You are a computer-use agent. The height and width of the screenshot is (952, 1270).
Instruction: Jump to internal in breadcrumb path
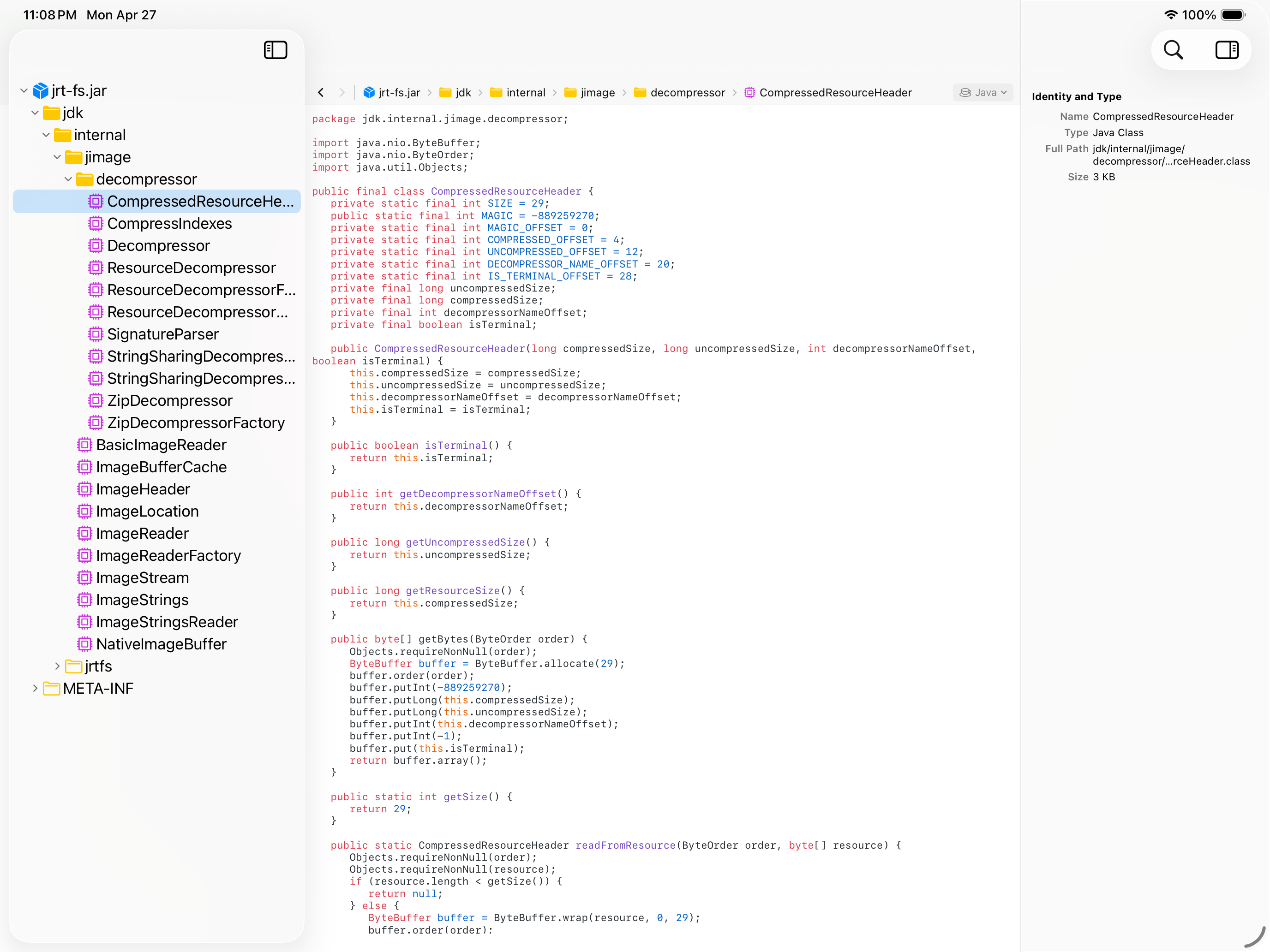point(518,92)
